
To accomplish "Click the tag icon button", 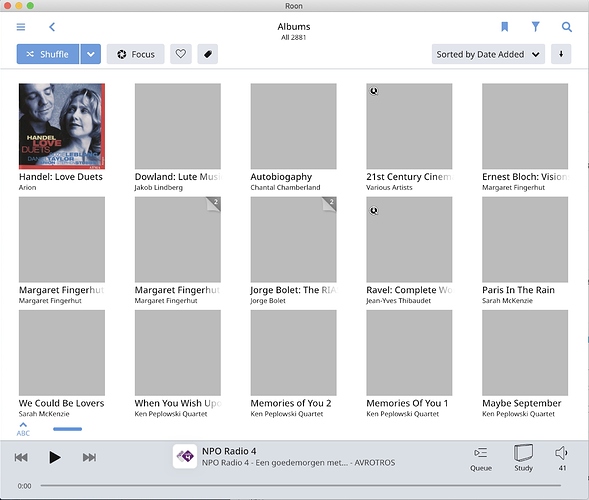I will (x=208, y=54).
